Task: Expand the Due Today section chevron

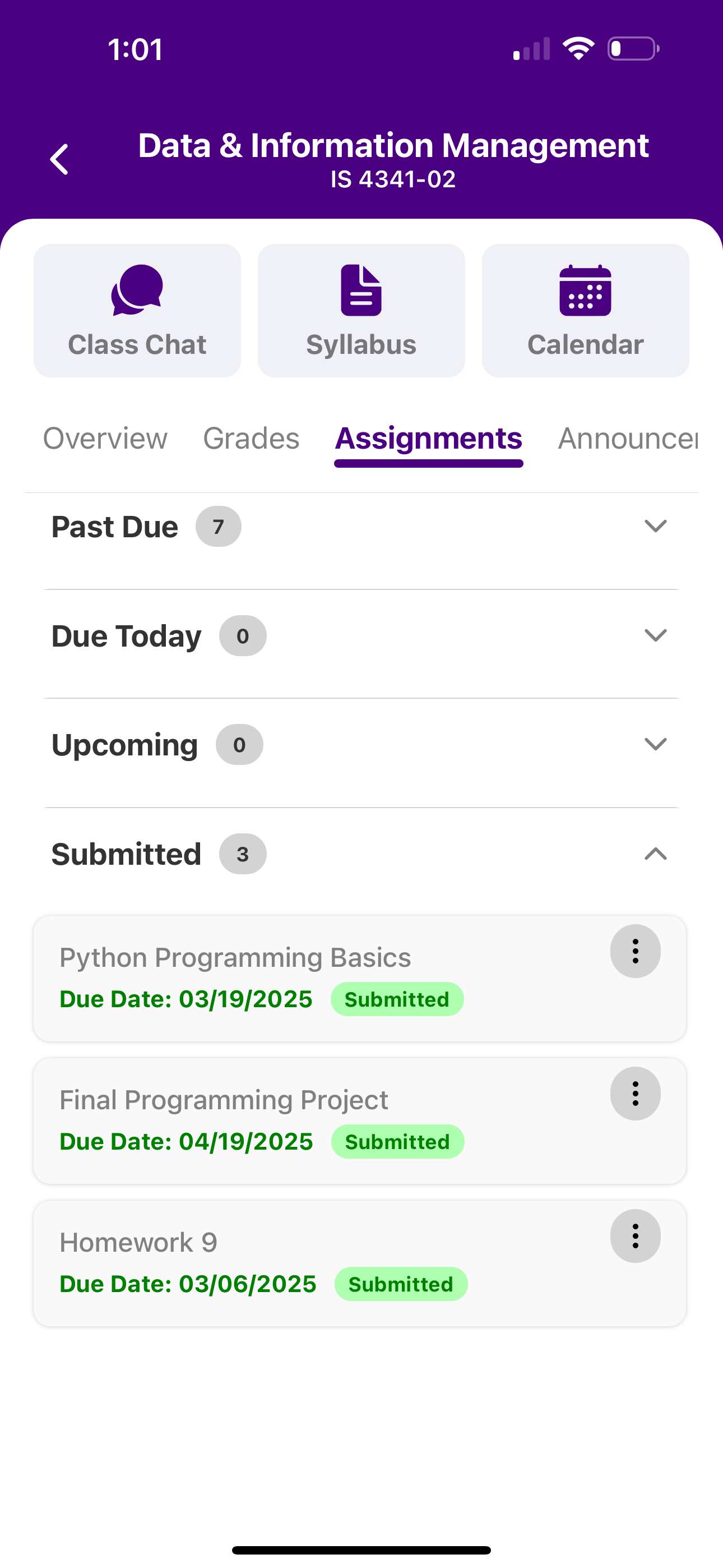Action: [x=655, y=635]
